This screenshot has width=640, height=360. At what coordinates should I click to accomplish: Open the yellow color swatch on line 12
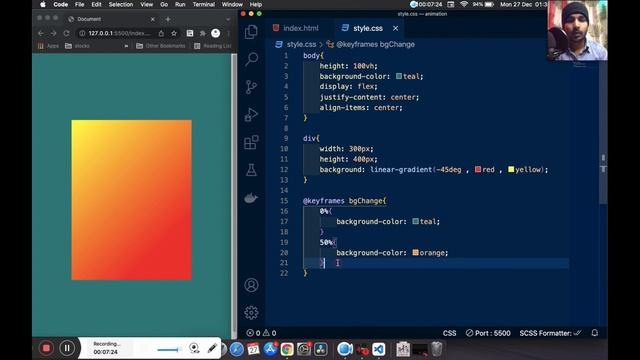[511, 169]
